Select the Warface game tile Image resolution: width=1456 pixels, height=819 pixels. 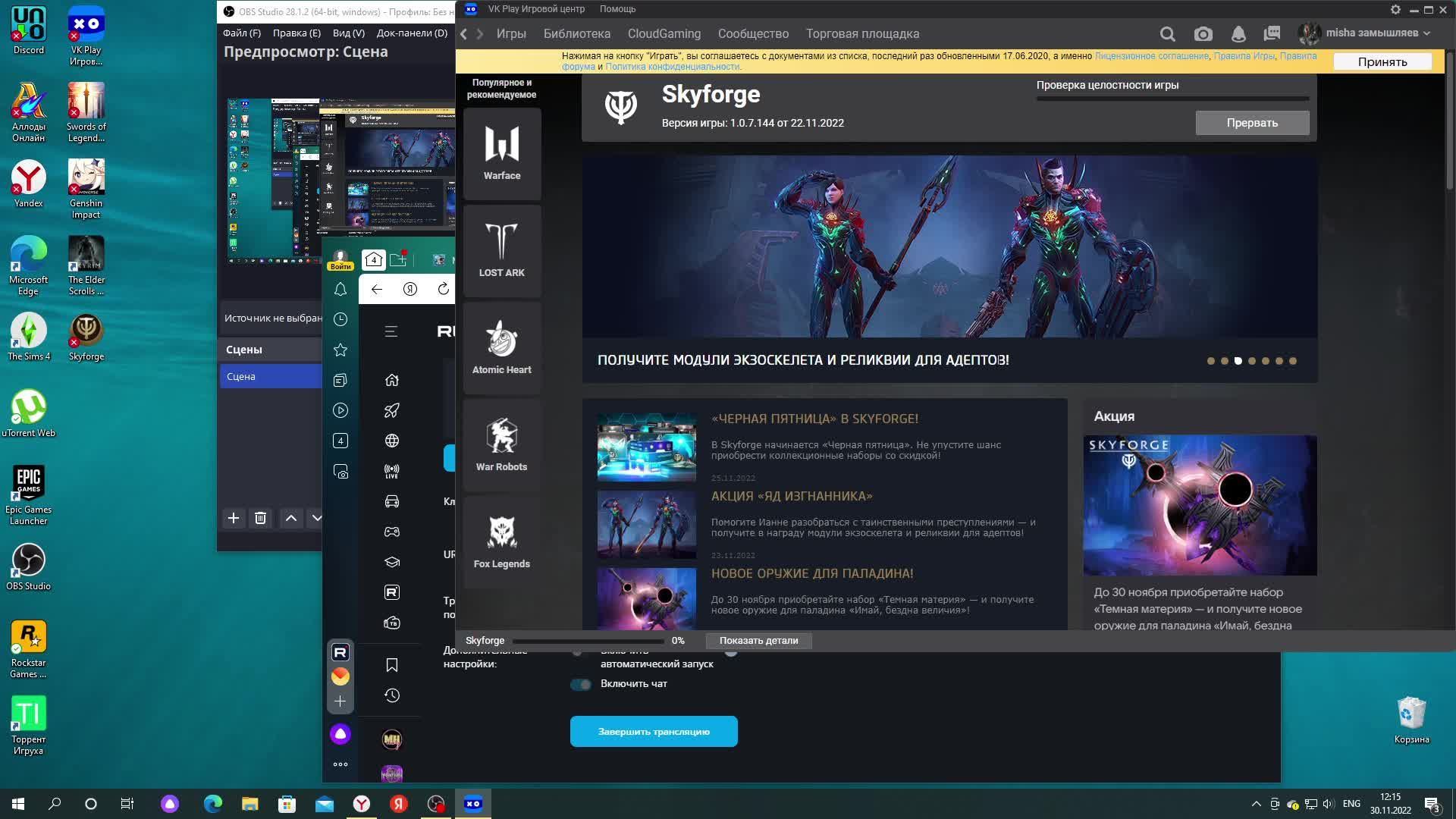(x=502, y=154)
